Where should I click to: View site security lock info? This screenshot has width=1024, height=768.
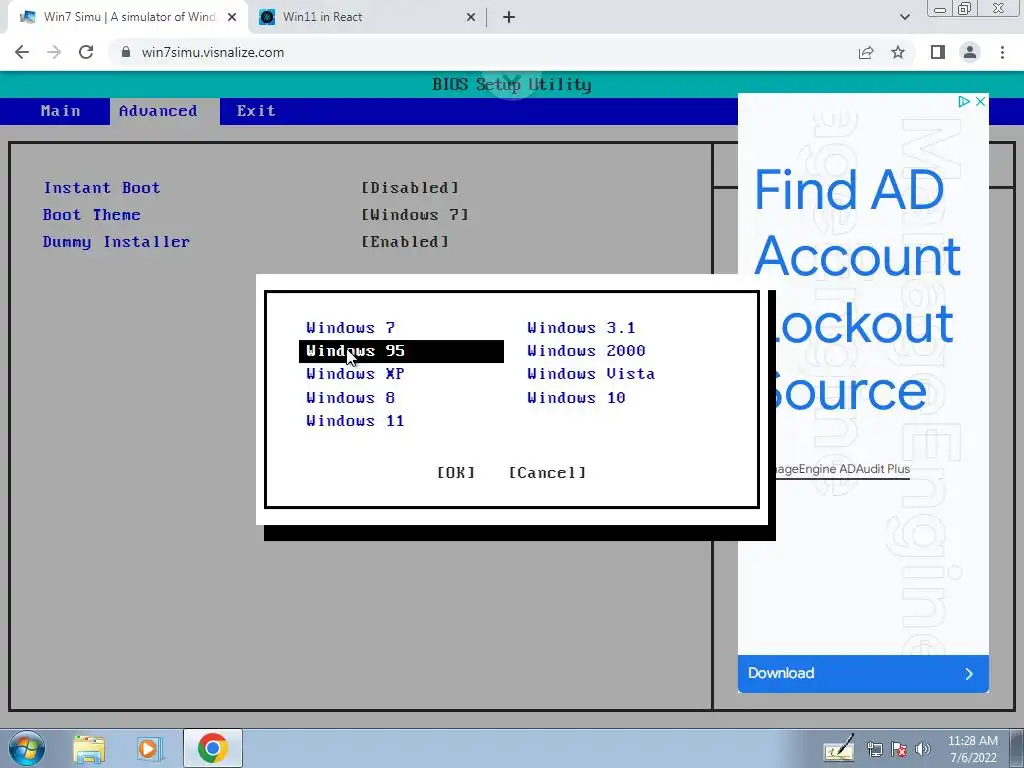click(x=126, y=52)
